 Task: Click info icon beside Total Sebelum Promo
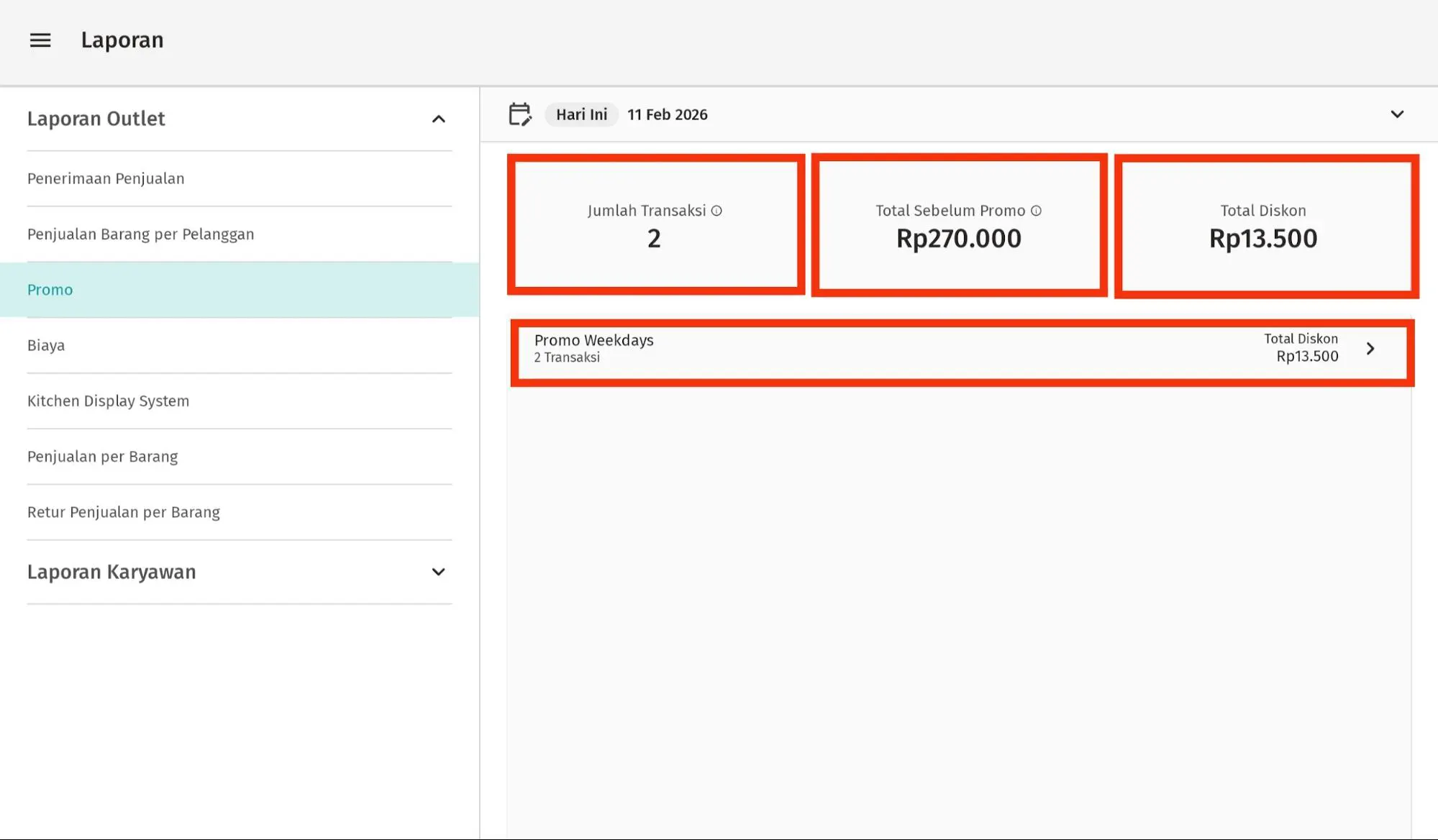click(x=1036, y=211)
